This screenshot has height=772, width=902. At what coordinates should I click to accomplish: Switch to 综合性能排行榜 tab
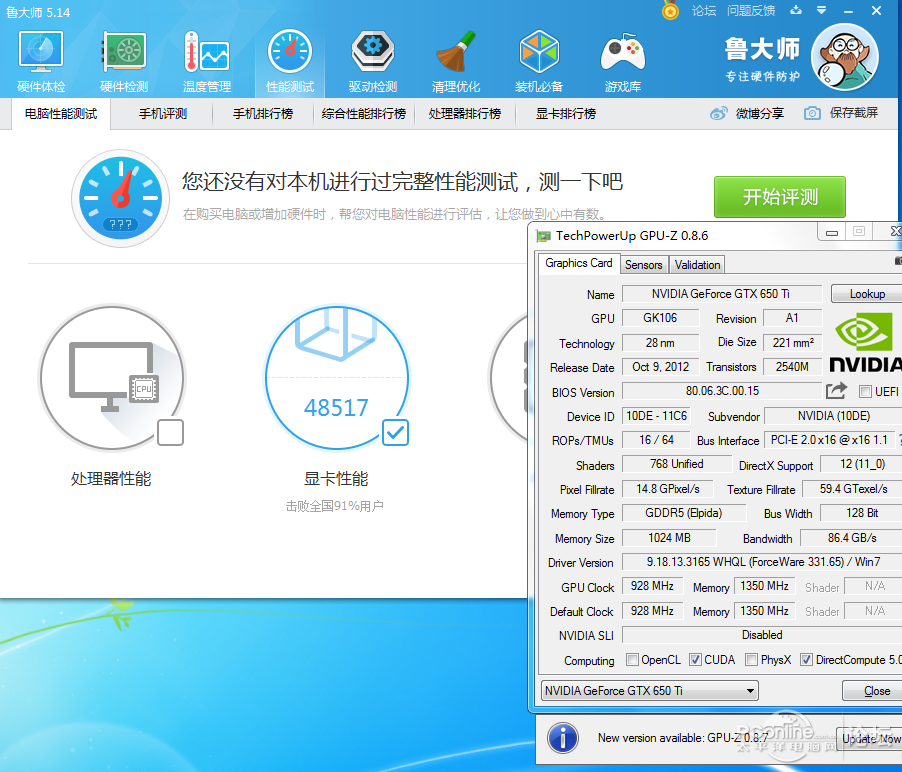pos(364,114)
